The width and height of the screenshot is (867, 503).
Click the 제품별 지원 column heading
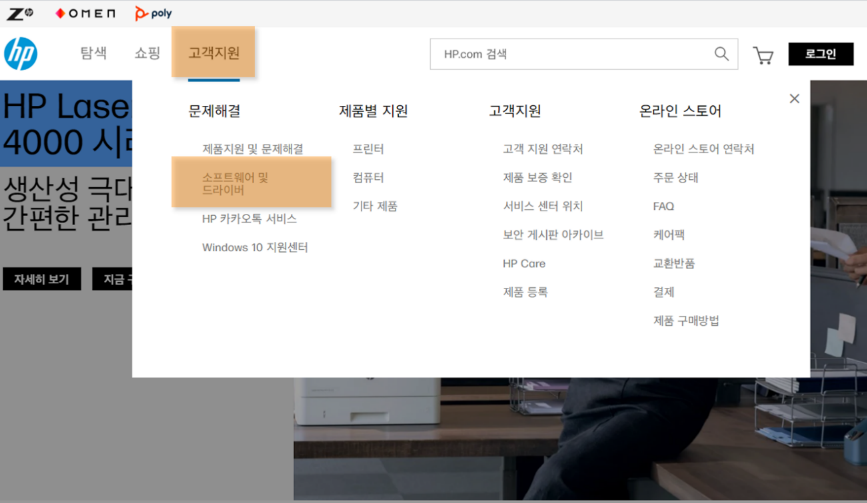click(373, 111)
